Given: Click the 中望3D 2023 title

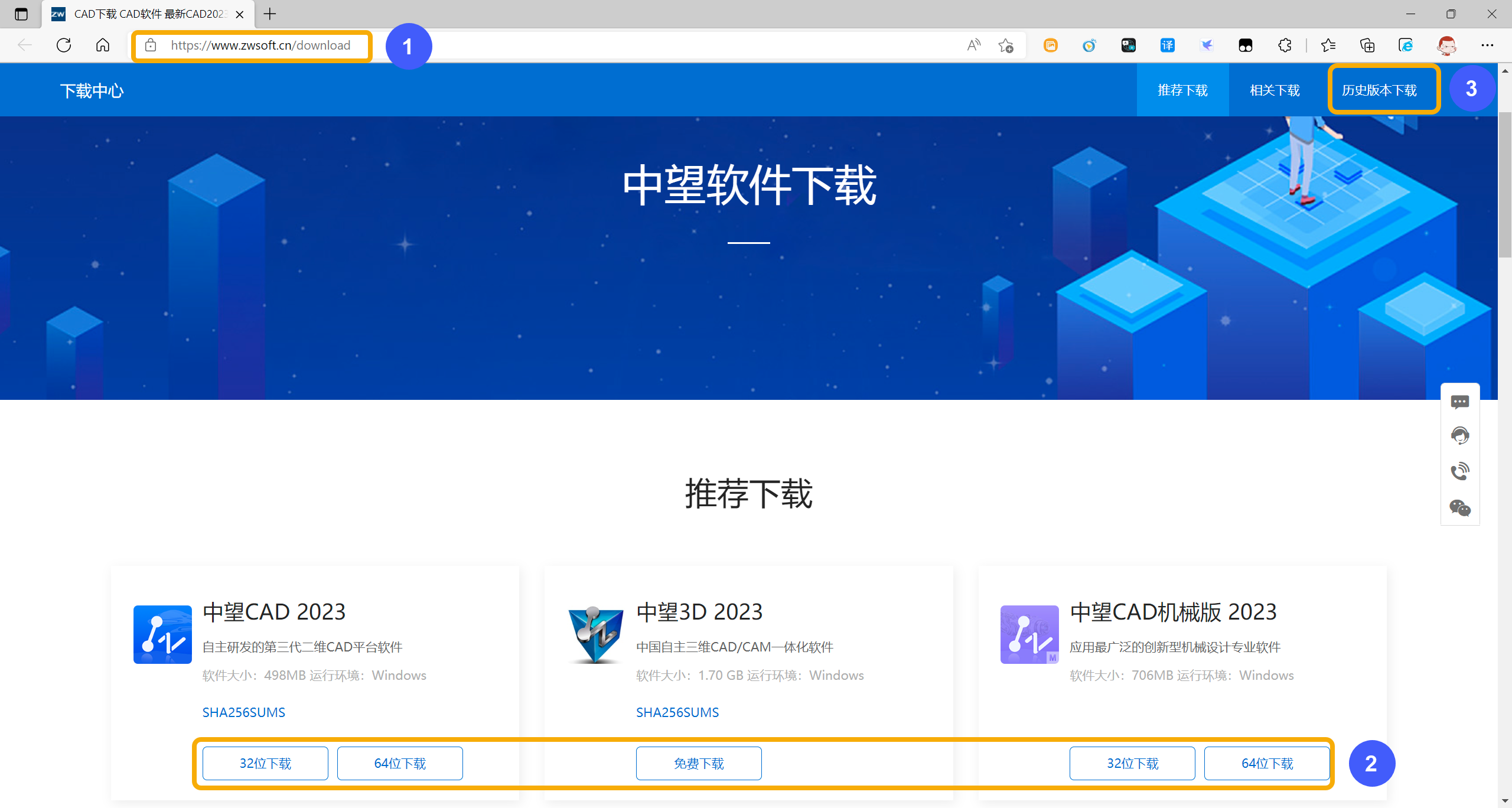Looking at the screenshot, I should click(x=699, y=612).
